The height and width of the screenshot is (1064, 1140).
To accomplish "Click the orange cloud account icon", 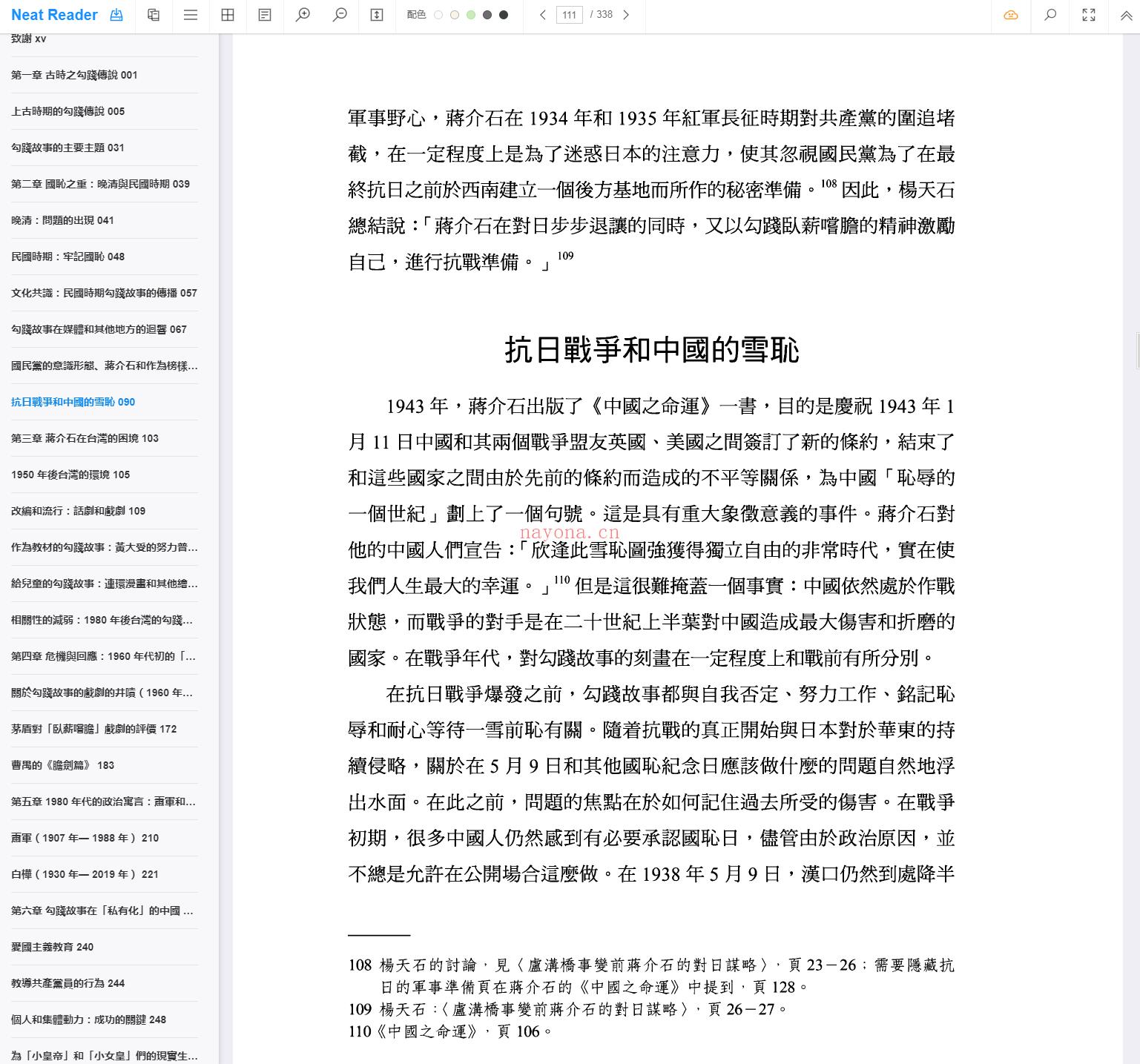I will pos(1011,15).
